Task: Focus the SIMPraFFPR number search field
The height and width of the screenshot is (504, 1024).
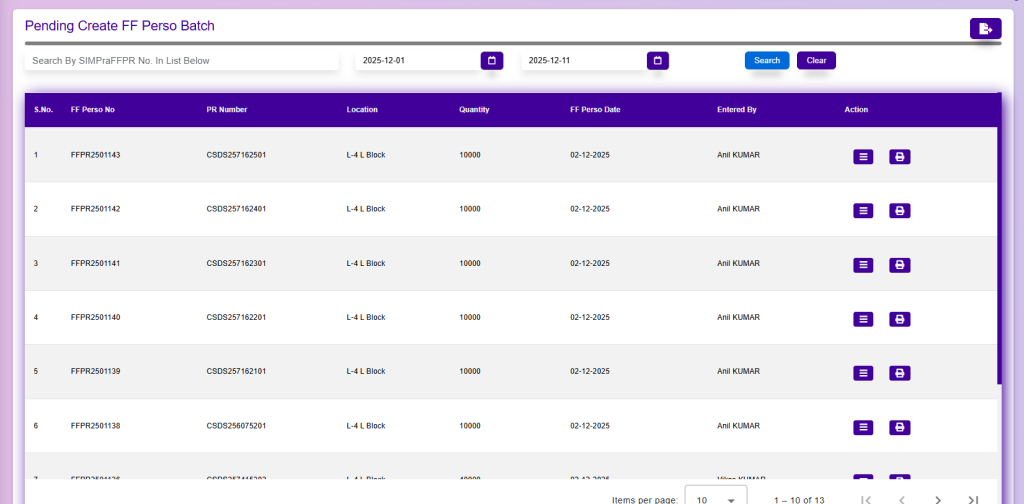Action: point(181,61)
